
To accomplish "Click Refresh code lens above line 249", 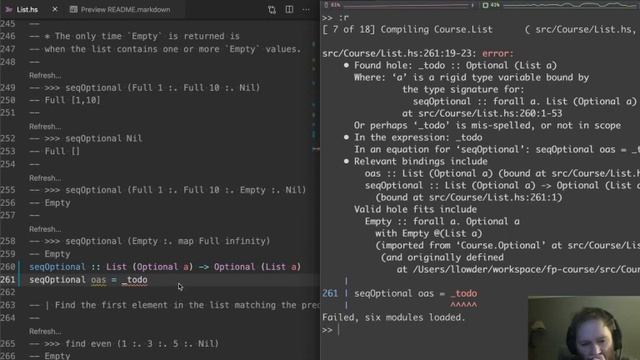I will [x=45, y=76].
